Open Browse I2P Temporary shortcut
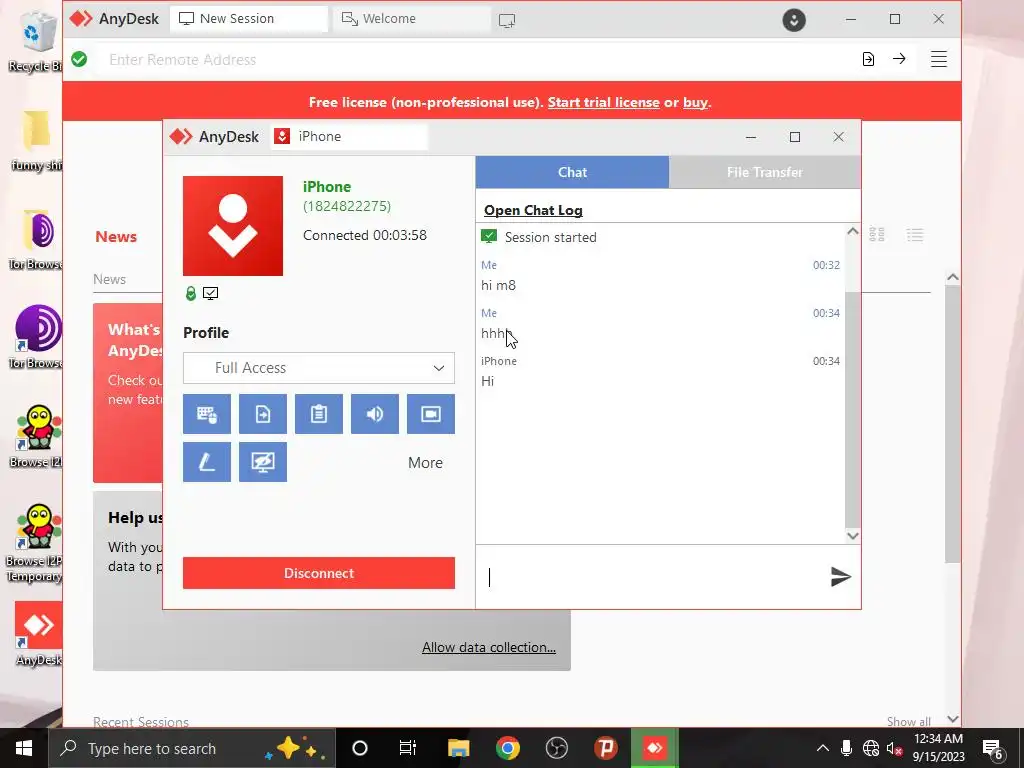The image size is (1024, 768). point(35,543)
